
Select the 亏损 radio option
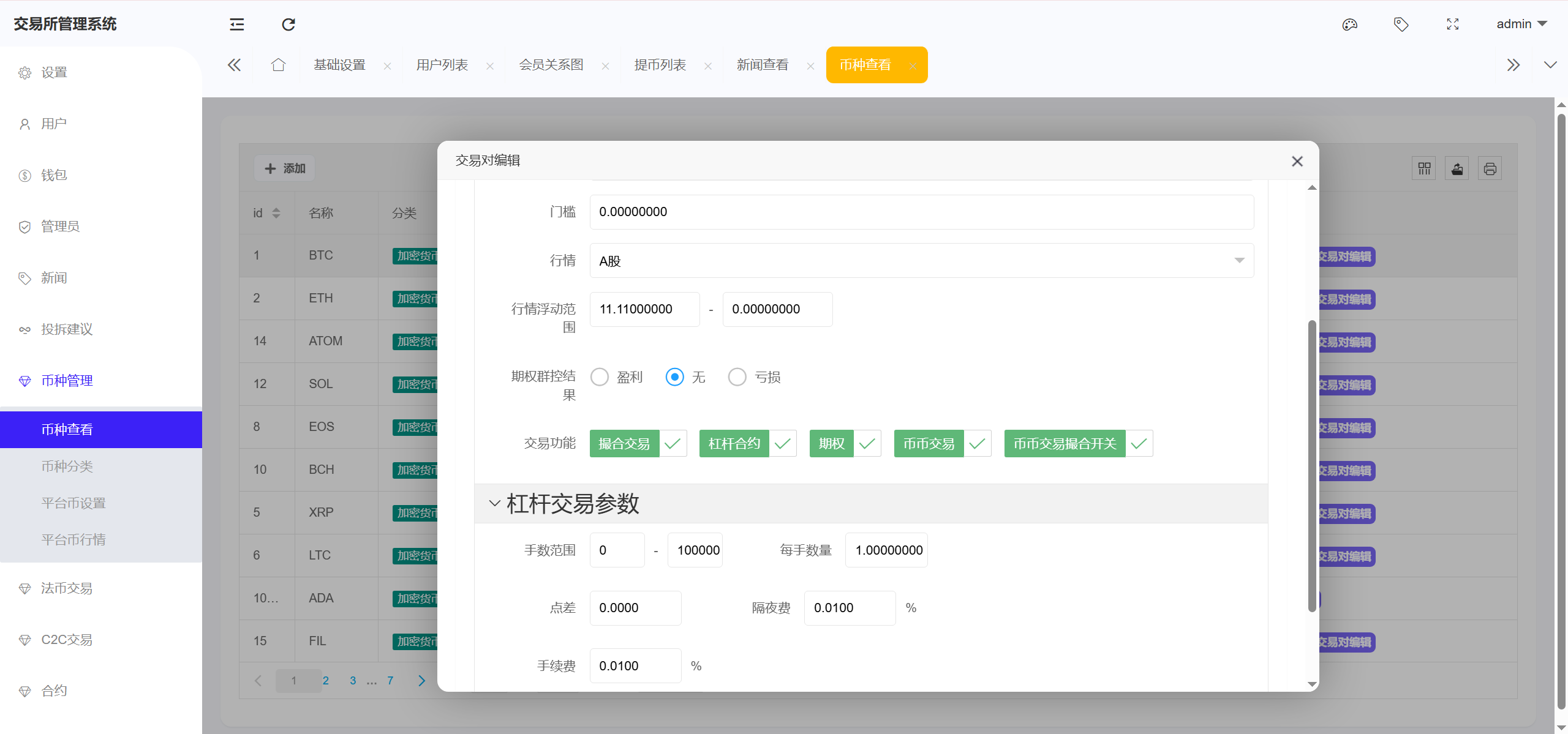(737, 376)
